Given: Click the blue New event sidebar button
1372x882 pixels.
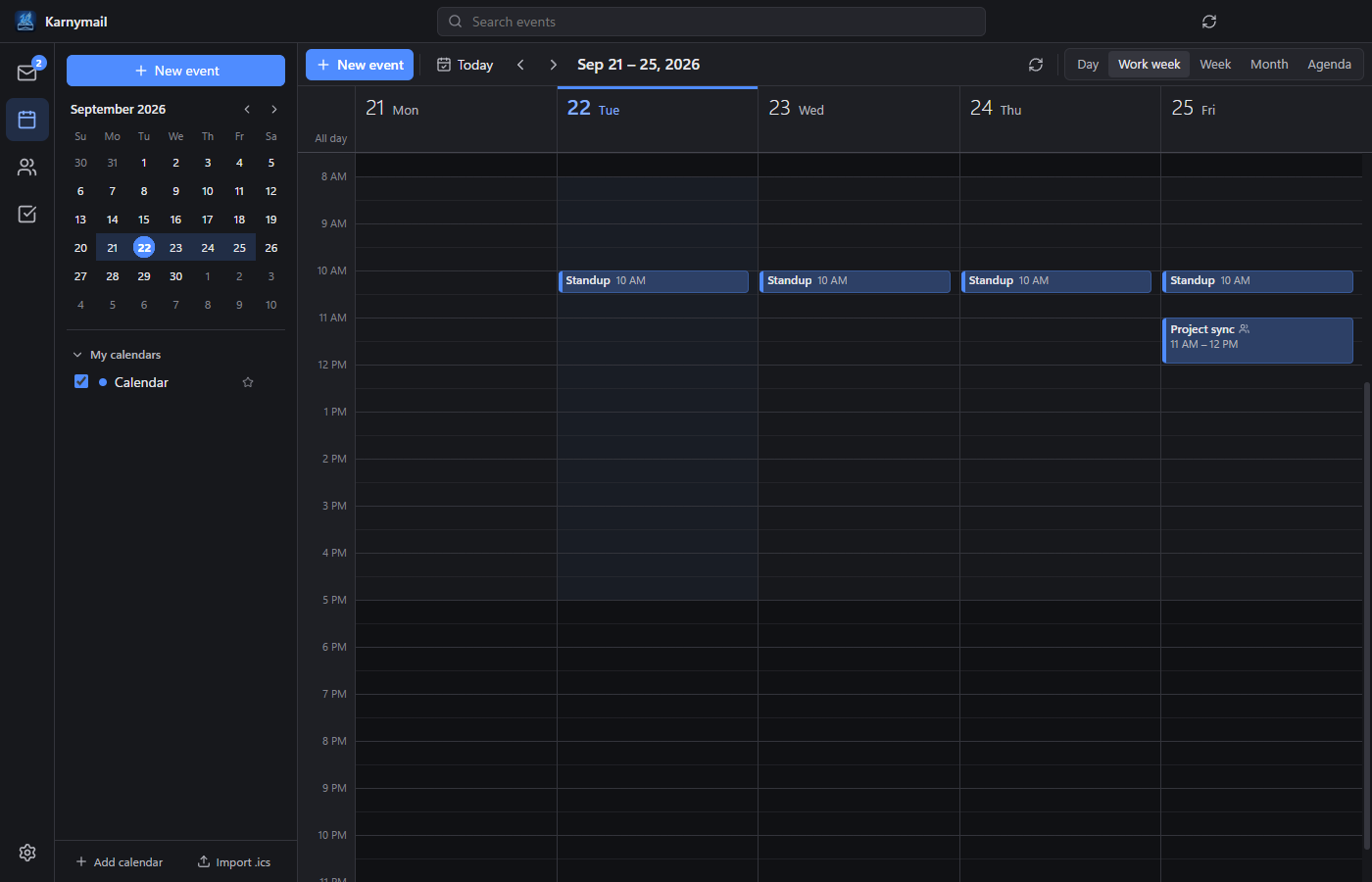Looking at the screenshot, I should coord(175,71).
